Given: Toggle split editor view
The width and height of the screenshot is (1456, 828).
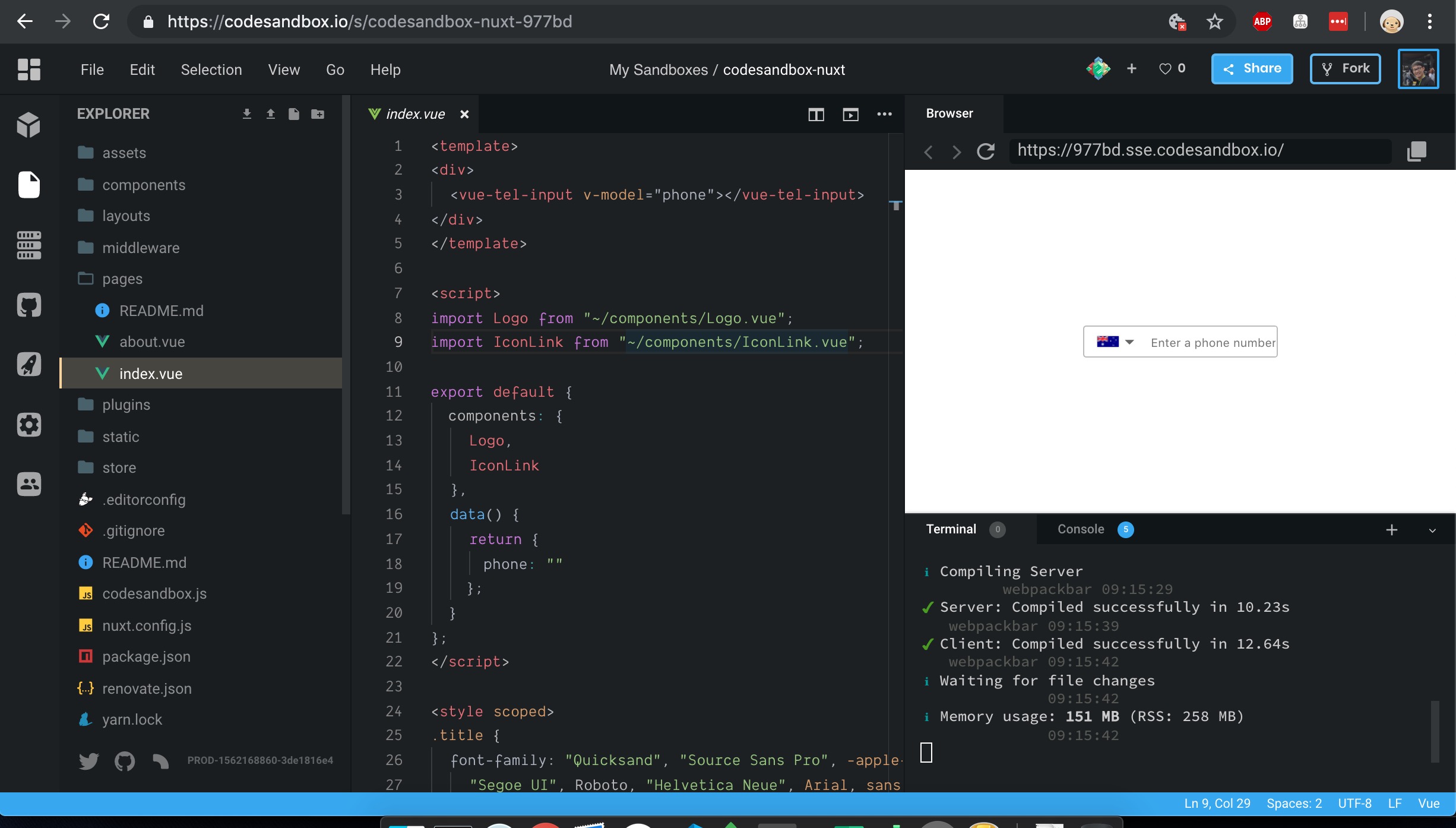Looking at the screenshot, I should coord(816,114).
